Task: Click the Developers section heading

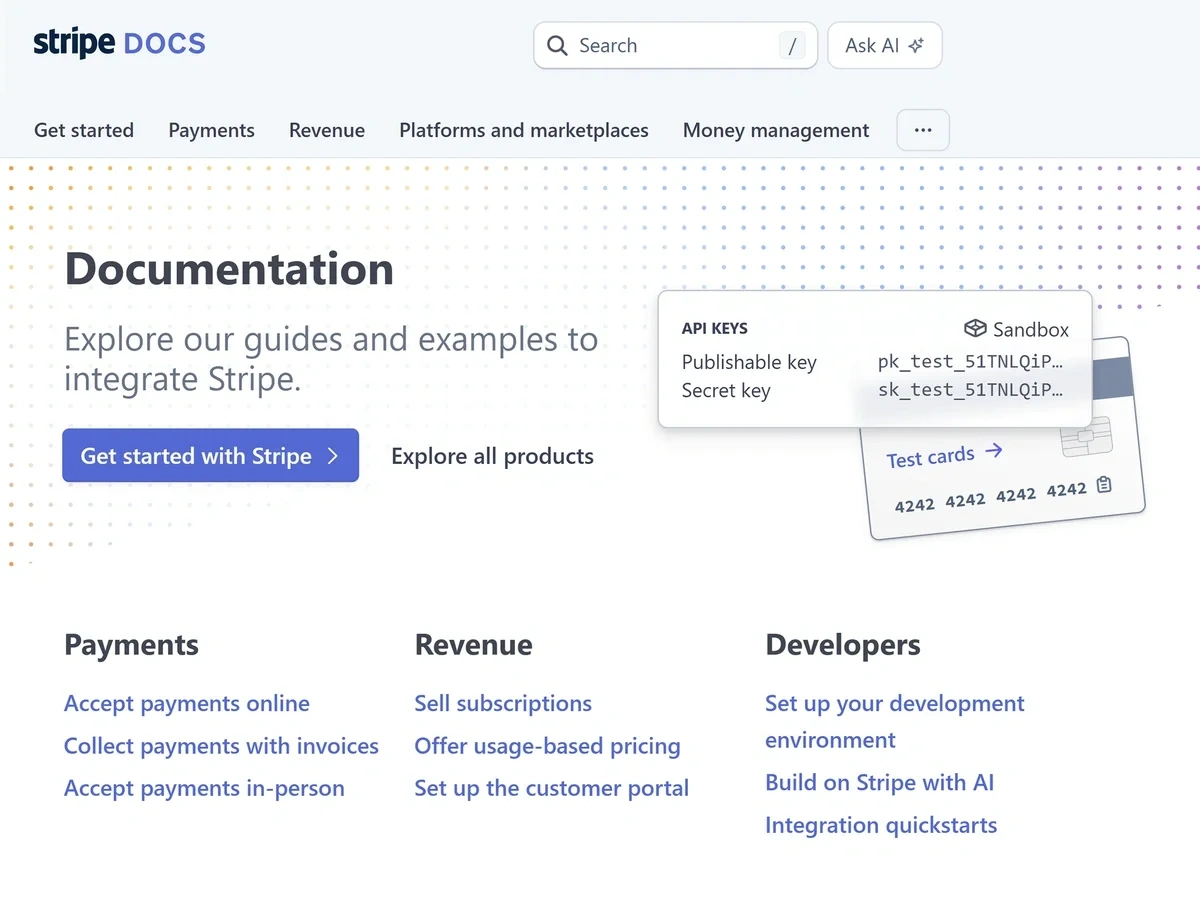Action: (843, 645)
